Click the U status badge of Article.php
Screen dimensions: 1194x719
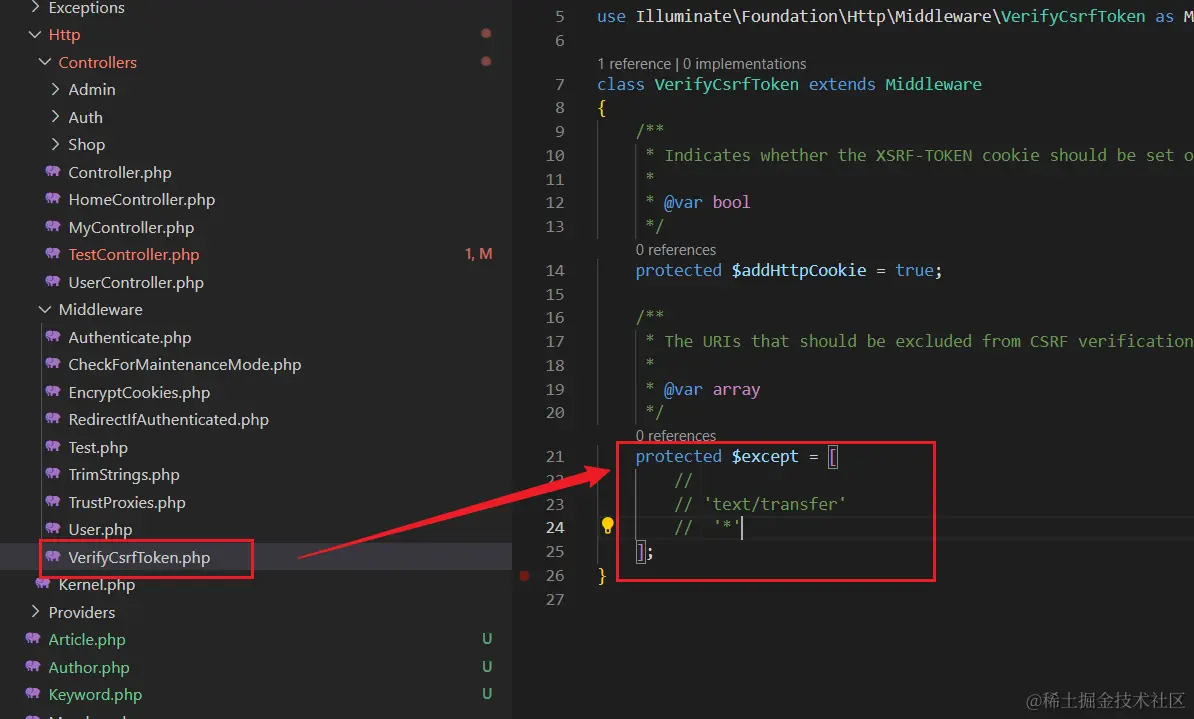[487, 638]
